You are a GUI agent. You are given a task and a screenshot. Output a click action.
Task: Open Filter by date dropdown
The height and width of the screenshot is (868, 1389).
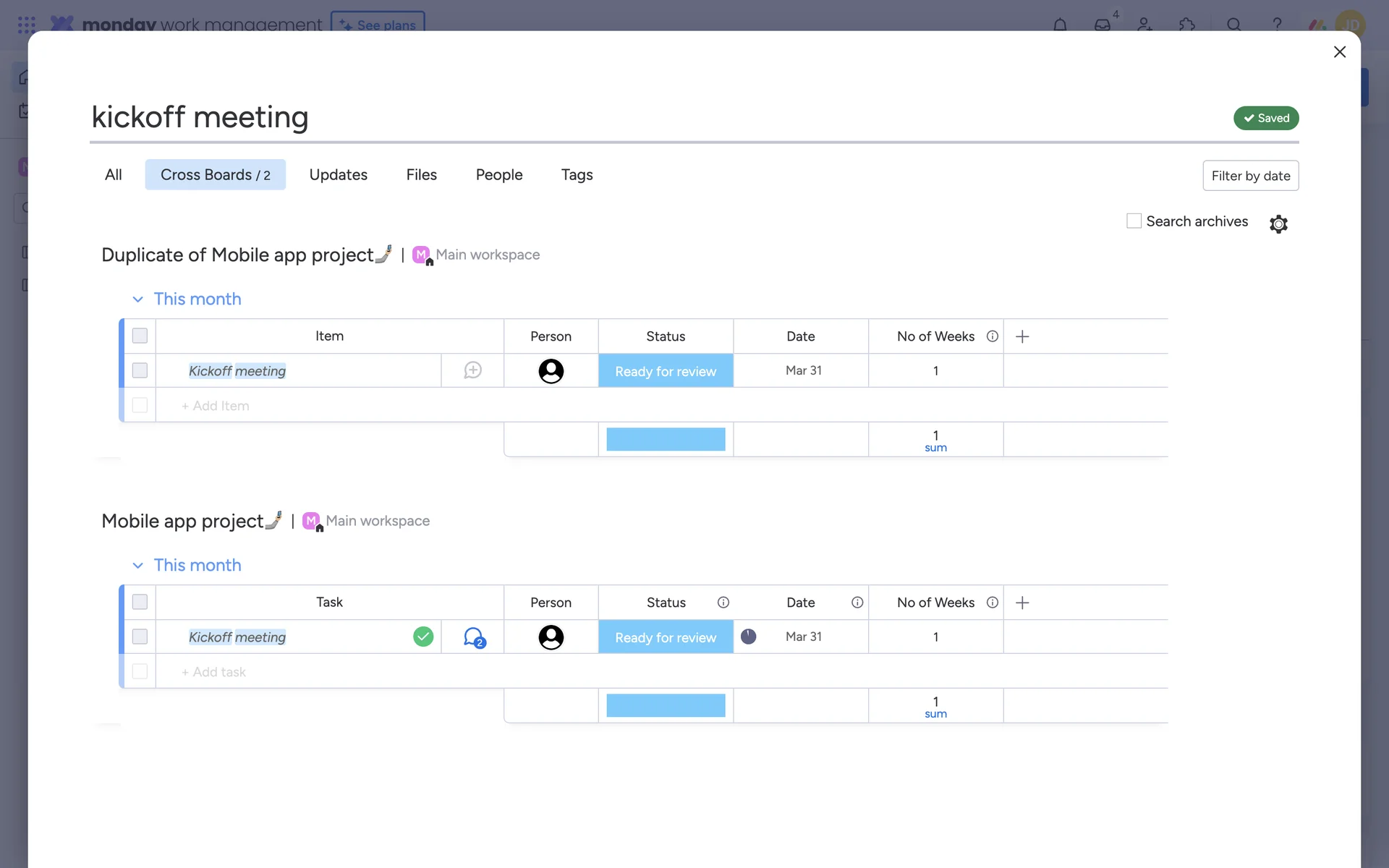(1250, 176)
